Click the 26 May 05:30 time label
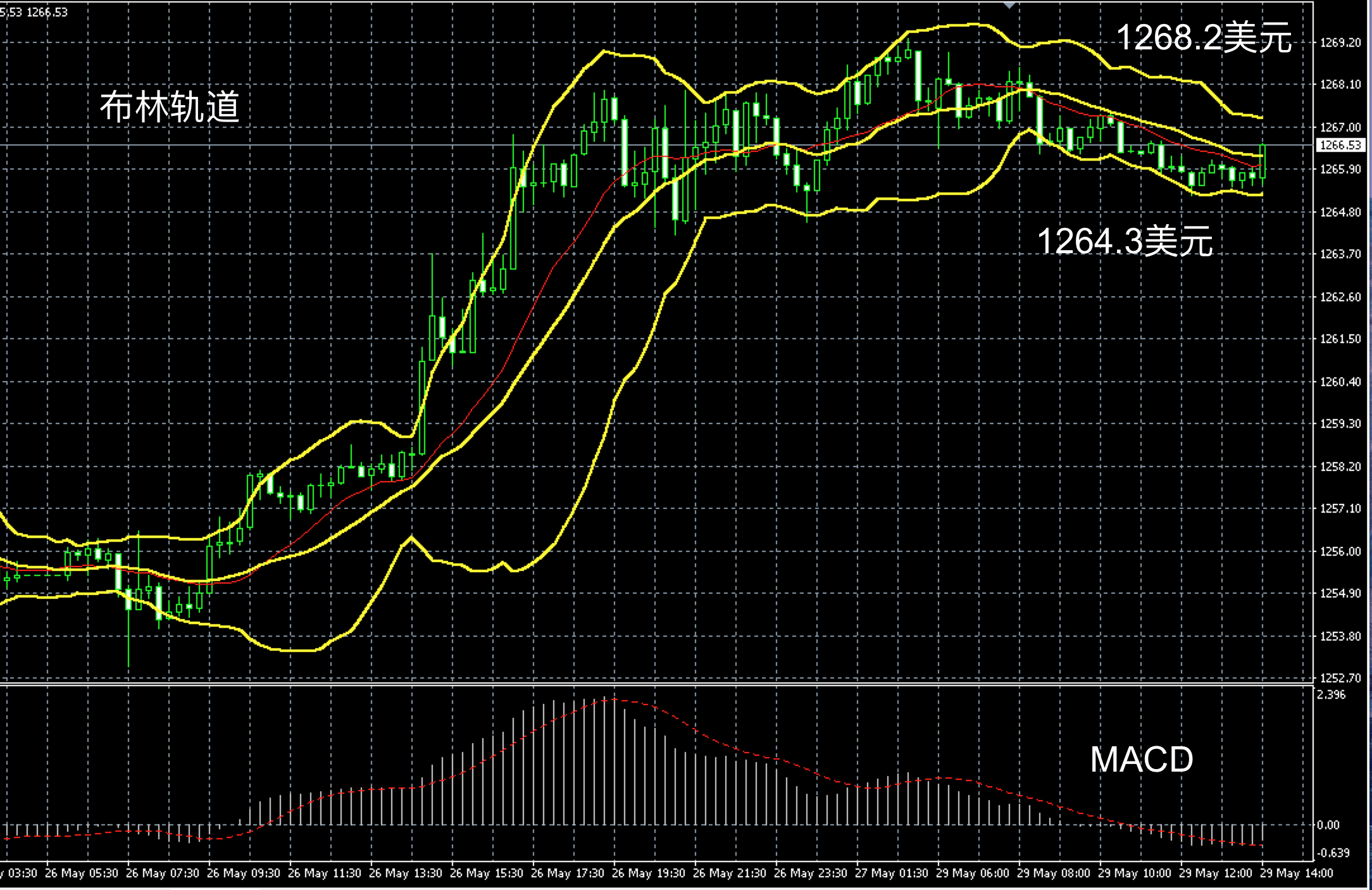1372x890 pixels. click(x=81, y=873)
